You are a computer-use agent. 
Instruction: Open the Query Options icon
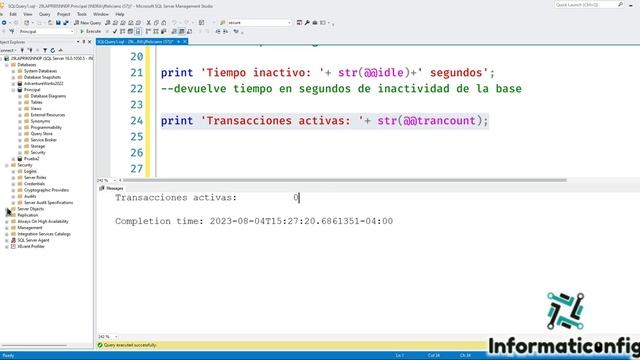(130, 31)
